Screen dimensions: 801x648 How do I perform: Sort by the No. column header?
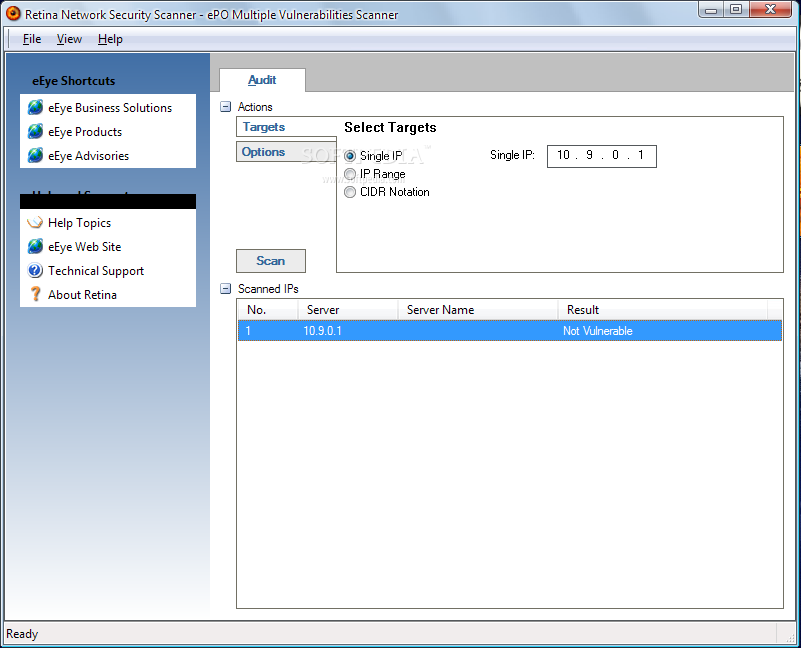(268, 310)
